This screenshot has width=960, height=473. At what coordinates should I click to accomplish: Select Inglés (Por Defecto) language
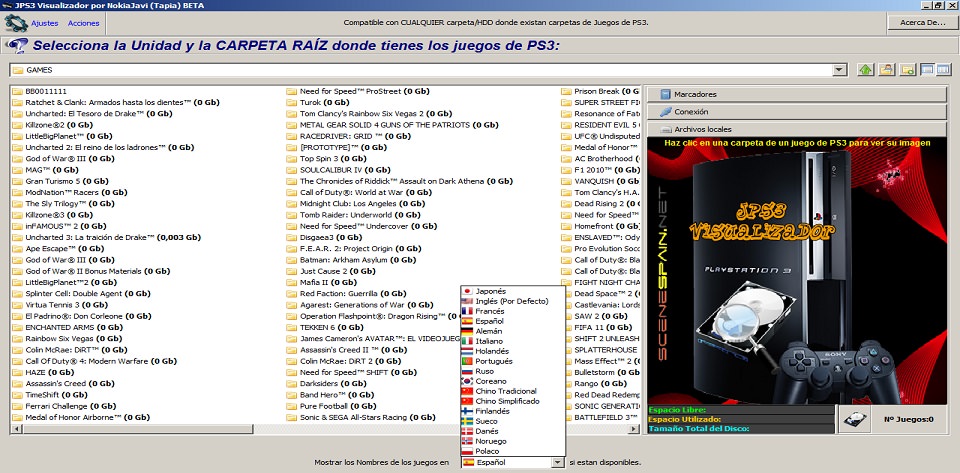point(512,301)
